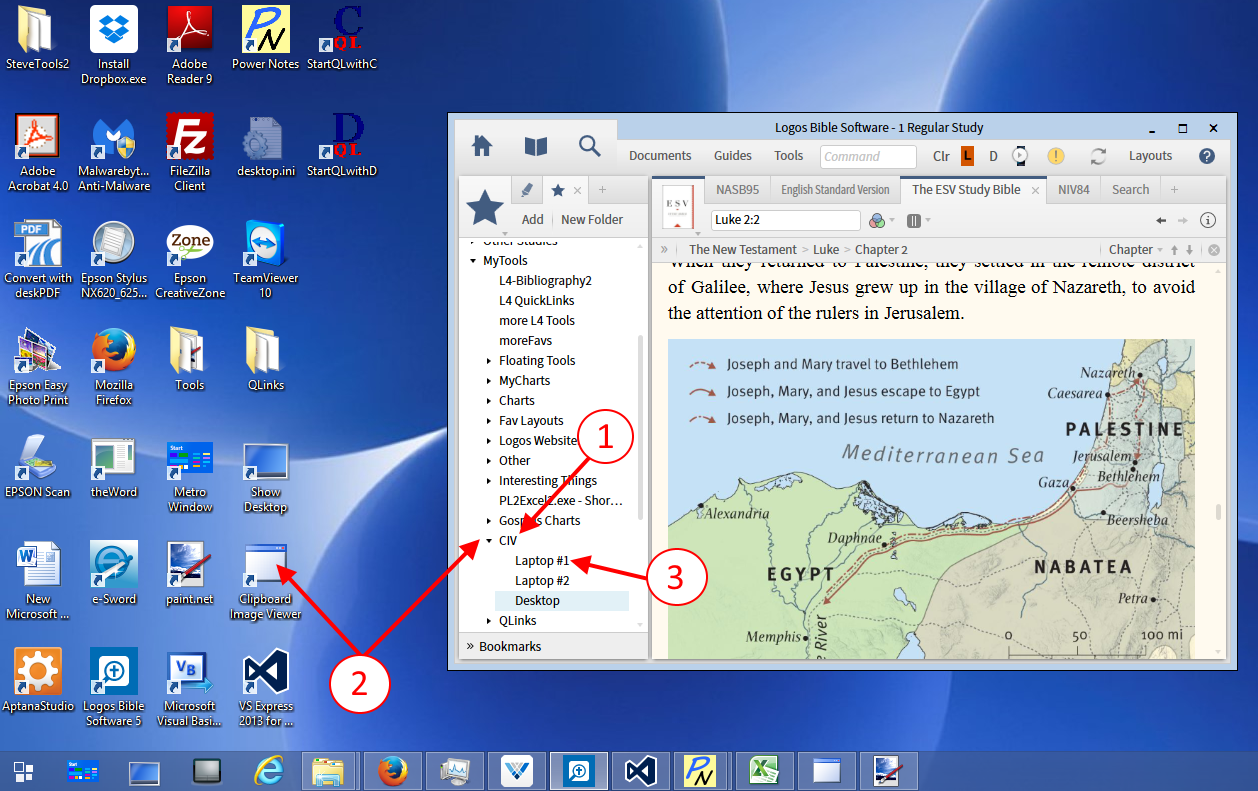Open Clipboard Image Viewer desktop icon
Image resolution: width=1258 pixels, height=791 pixels.
point(266,581)
